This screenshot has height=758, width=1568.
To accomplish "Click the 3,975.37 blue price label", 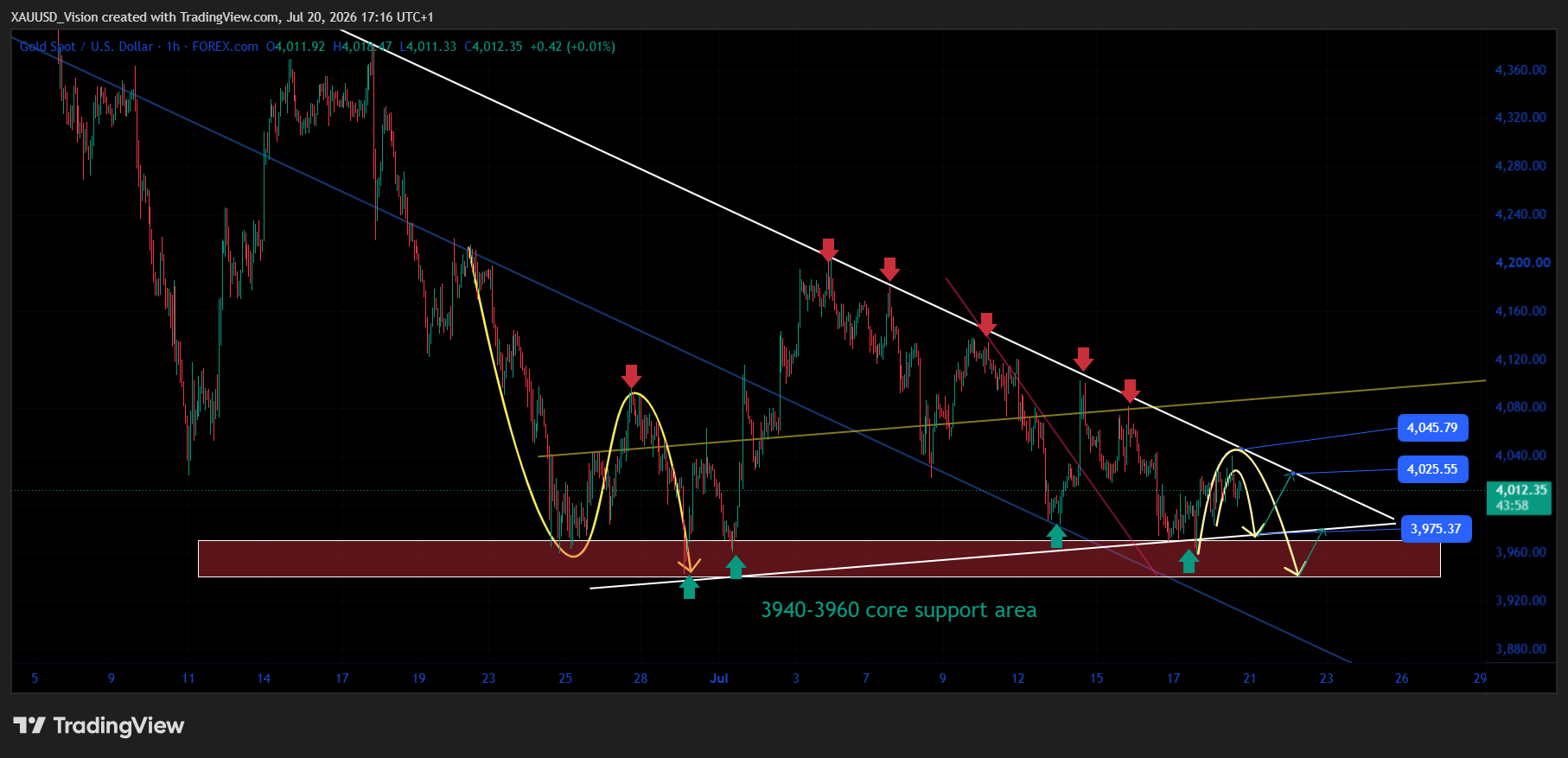I will click(x=1436, y=529).
